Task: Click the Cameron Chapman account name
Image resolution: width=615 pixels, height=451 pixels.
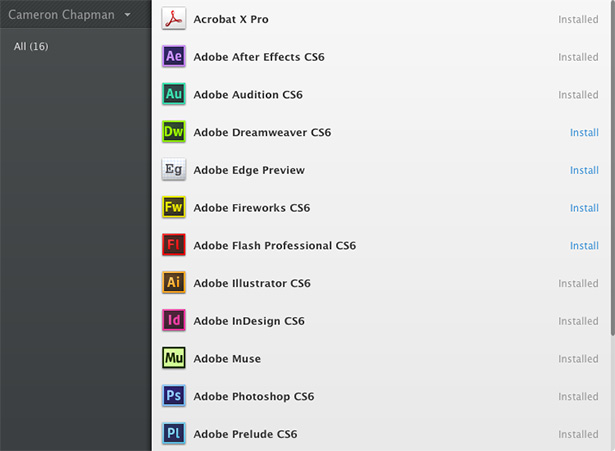Action: click(62, 15)
